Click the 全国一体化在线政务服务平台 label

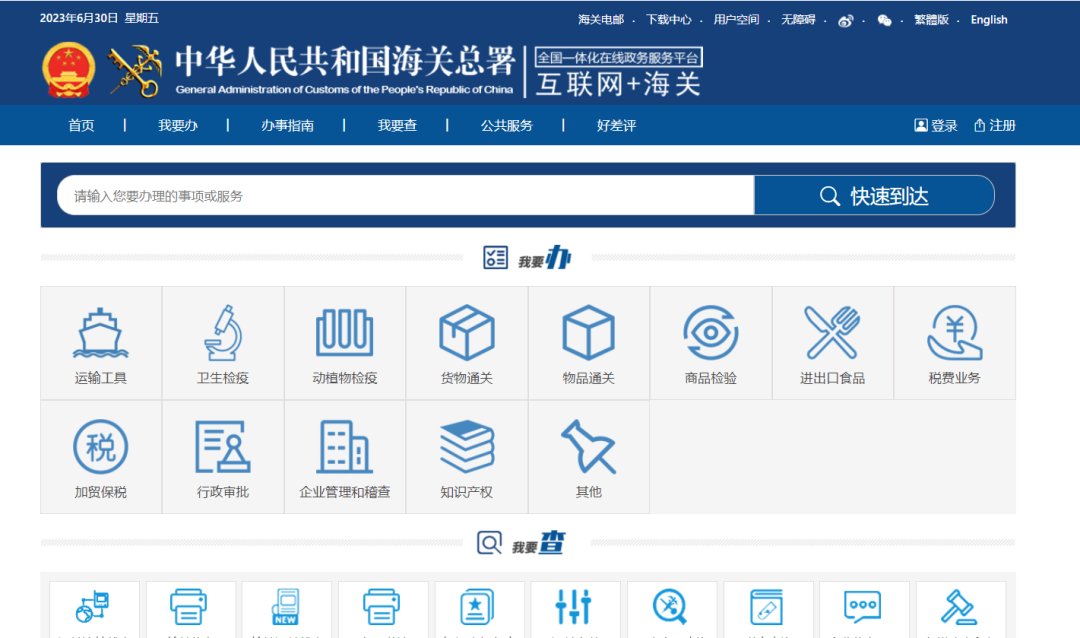coord(619,57)
